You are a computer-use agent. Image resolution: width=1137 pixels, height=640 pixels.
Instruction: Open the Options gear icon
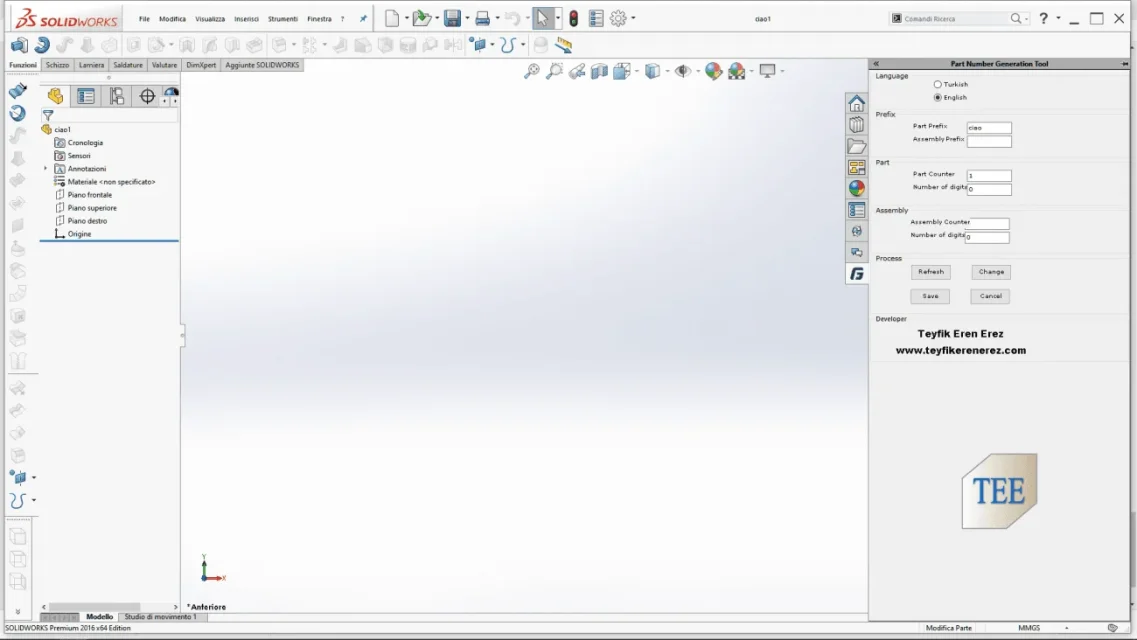click(x=618, y=19)
